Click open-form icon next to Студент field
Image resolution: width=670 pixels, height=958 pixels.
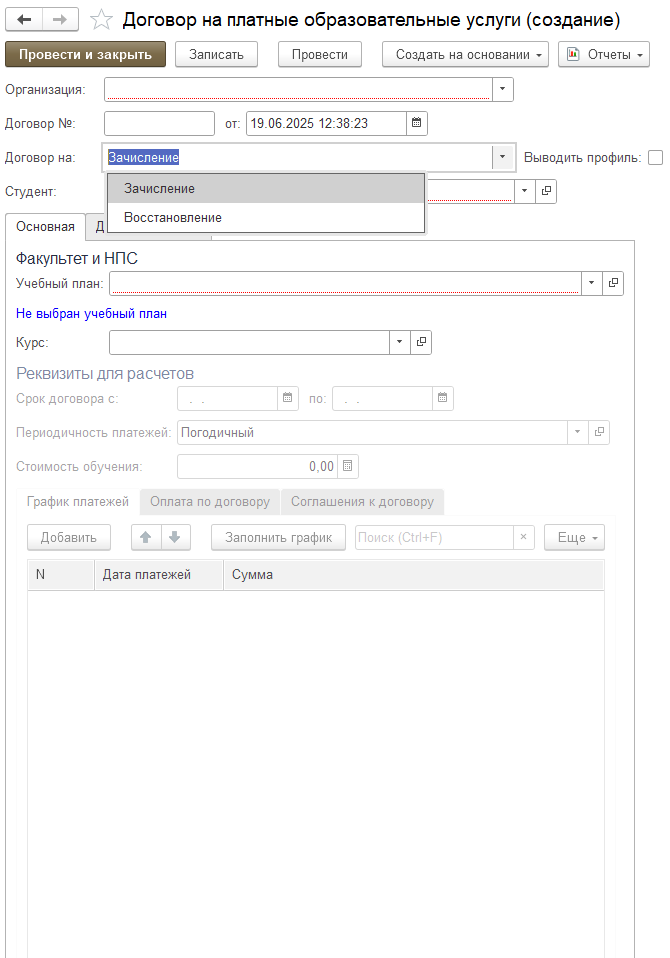pos(546,191)
